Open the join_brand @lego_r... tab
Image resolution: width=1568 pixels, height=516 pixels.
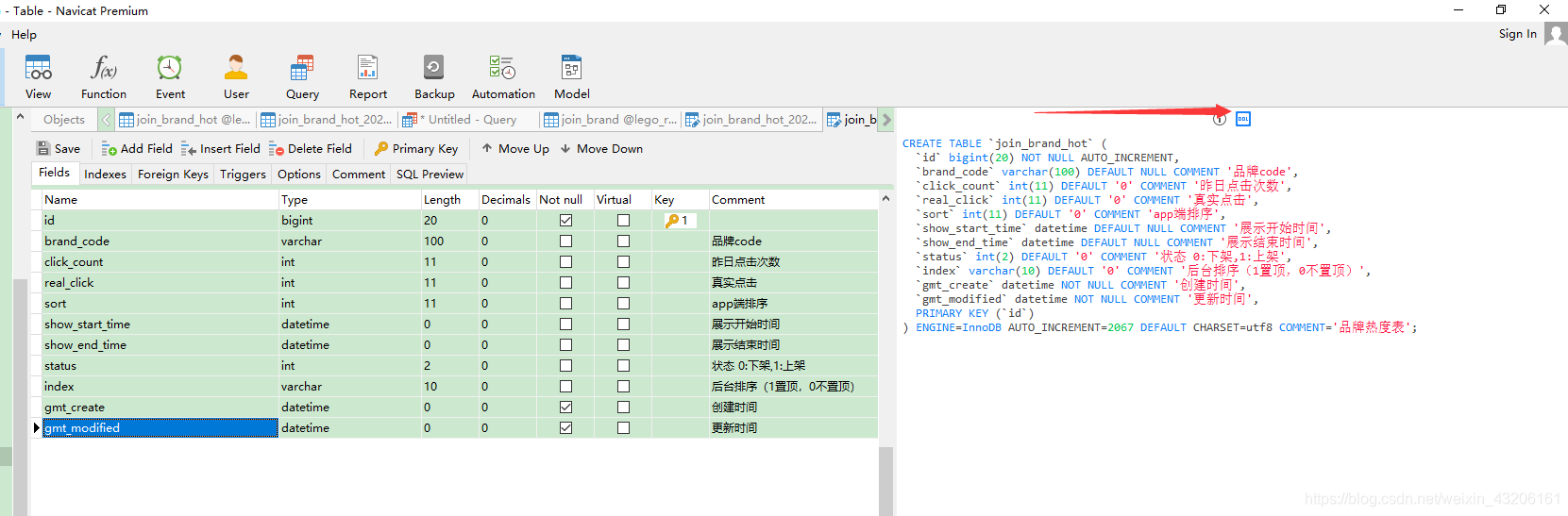point(610,120)
